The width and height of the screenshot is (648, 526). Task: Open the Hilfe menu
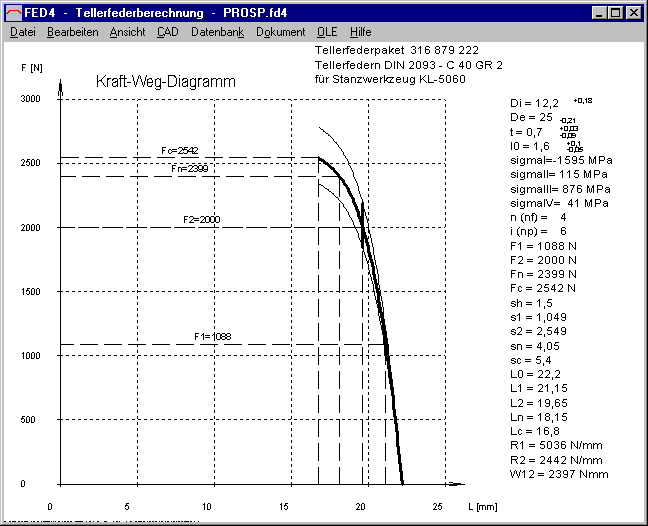coord(360,32)
